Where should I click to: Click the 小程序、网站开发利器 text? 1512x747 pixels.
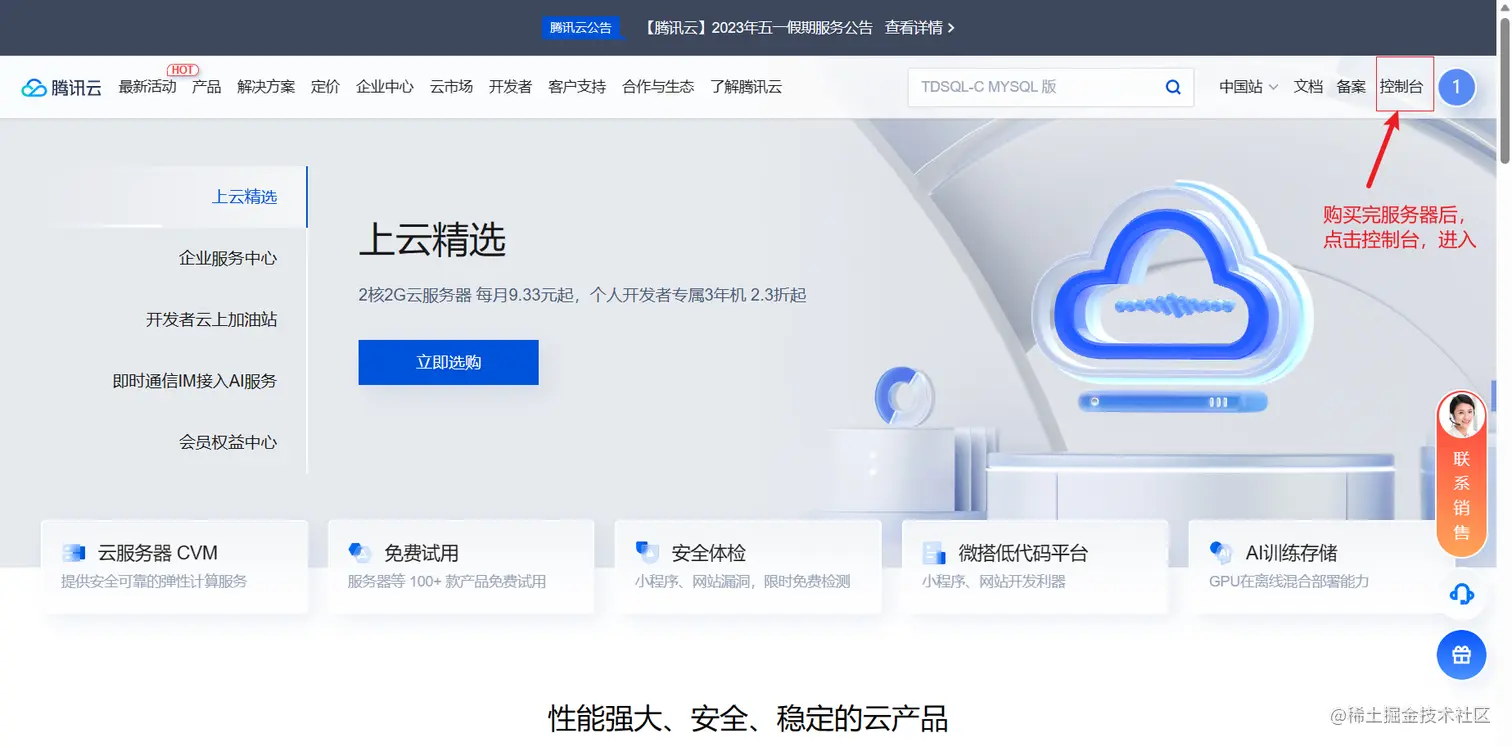994,581
